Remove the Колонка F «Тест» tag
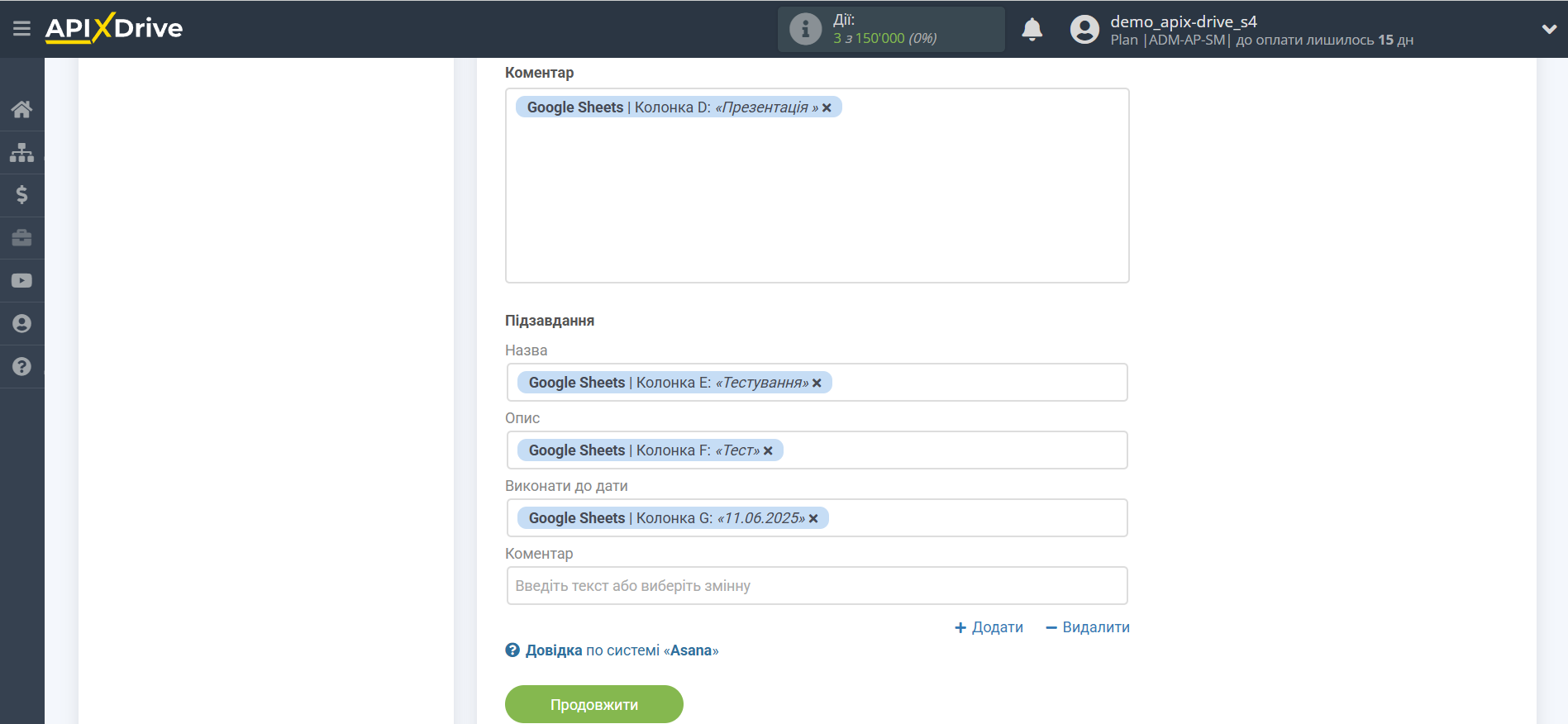The width and height of the screenshot is (1568, 724). click(x=768, y=450)
